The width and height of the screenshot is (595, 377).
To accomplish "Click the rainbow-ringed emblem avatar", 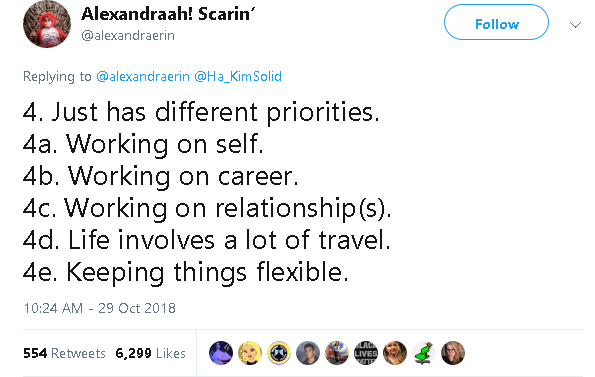I will click(279, 353).
